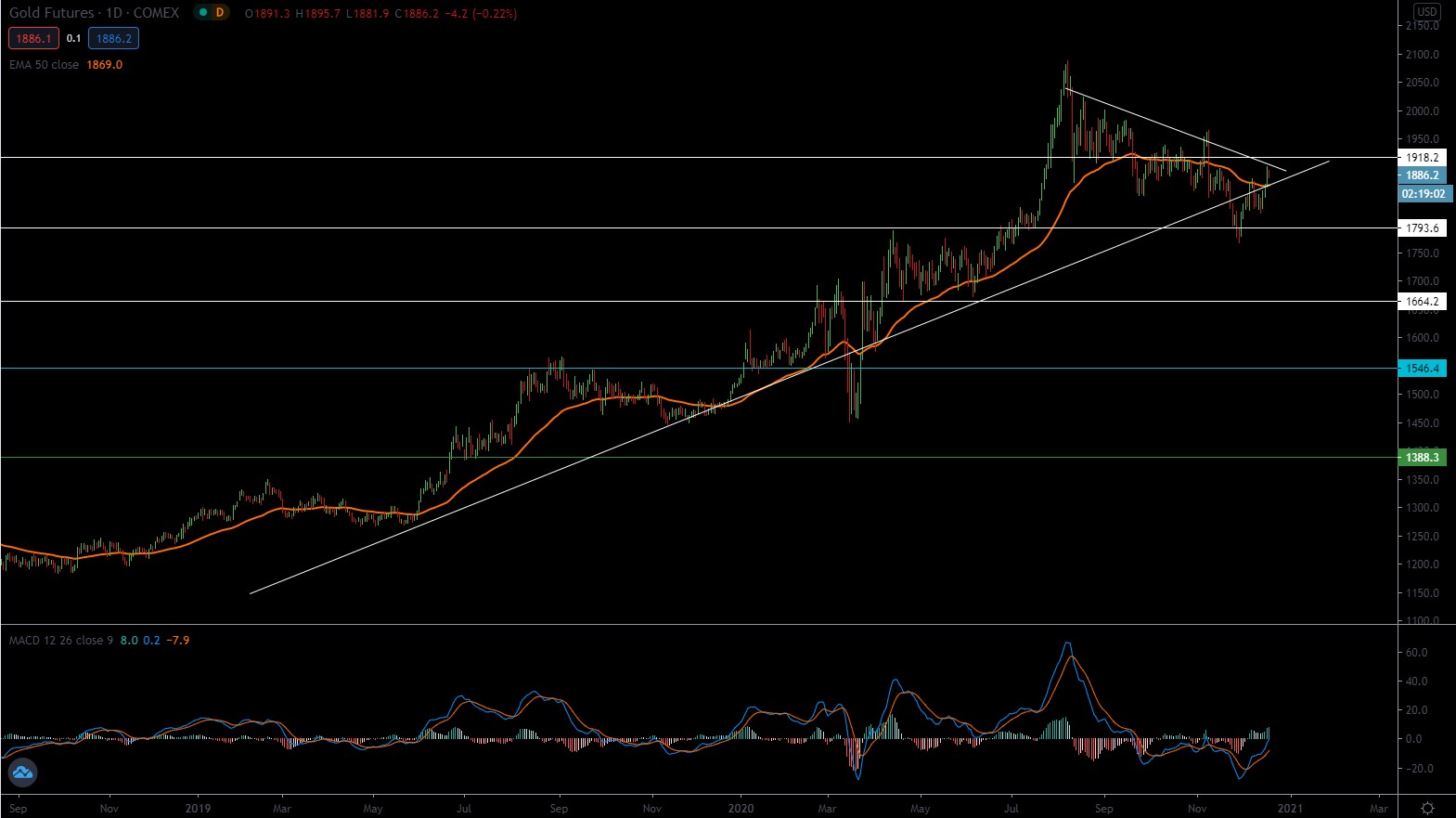Screen dimensions: 1456x818
Task: Click the 60.0 label on MACD scale
Action: click(x=1416, y=653)
